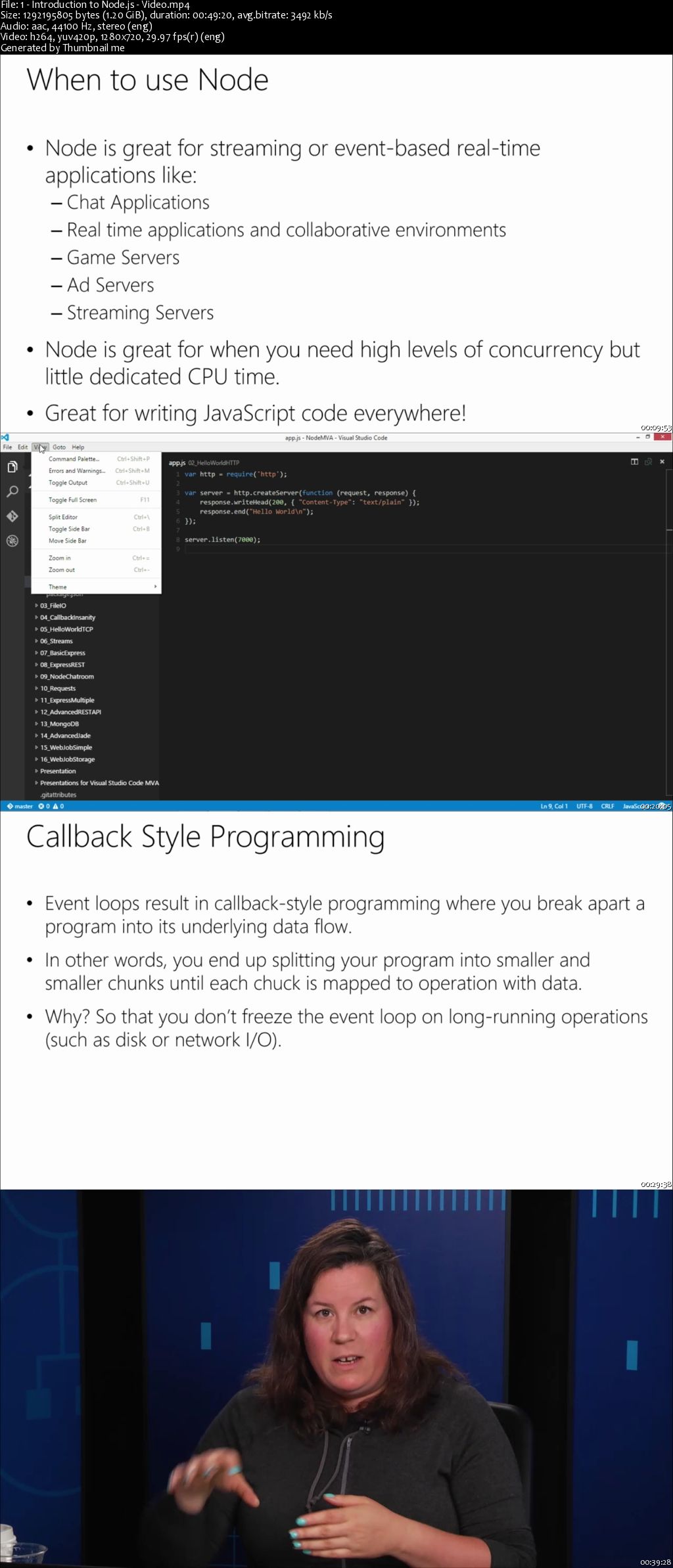The height and width of the screenshot is (1568, 673).
Task: Click code line 'server.listen(7000);'
Action: [222, 539]
